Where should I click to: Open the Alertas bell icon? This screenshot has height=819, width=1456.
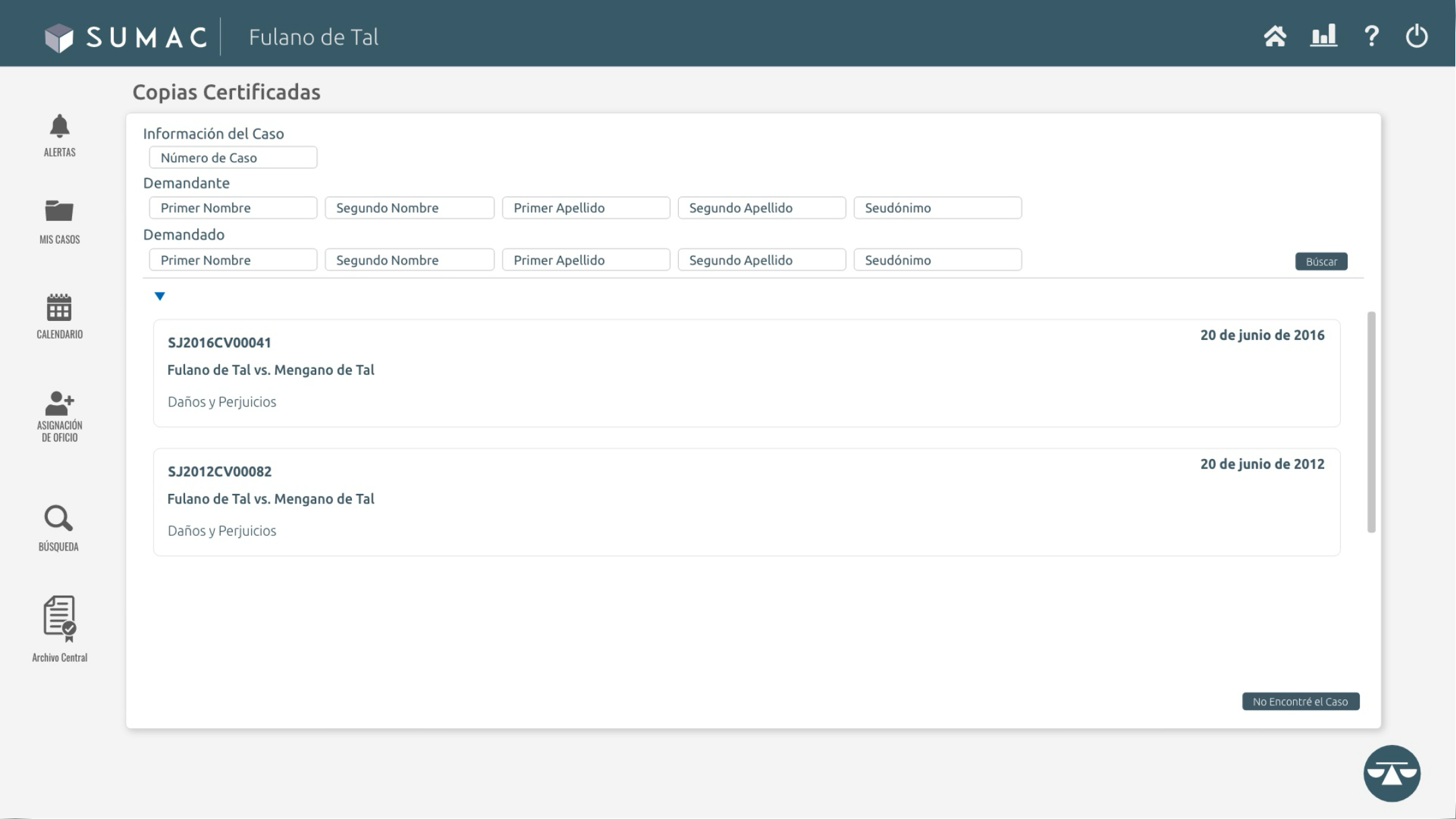[59, 127]
